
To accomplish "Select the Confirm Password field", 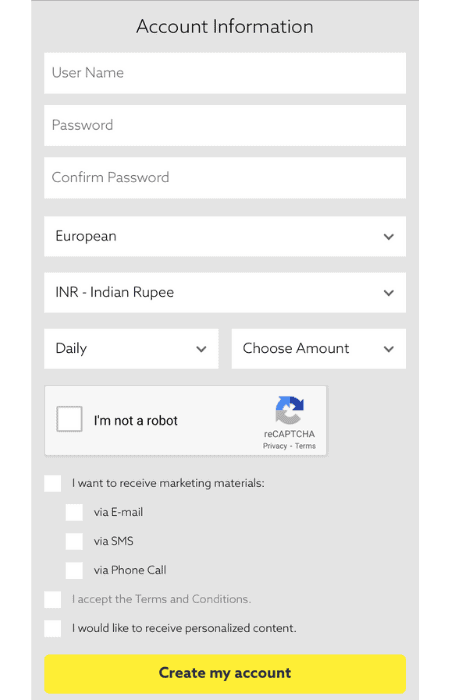I will pos(225,178).
